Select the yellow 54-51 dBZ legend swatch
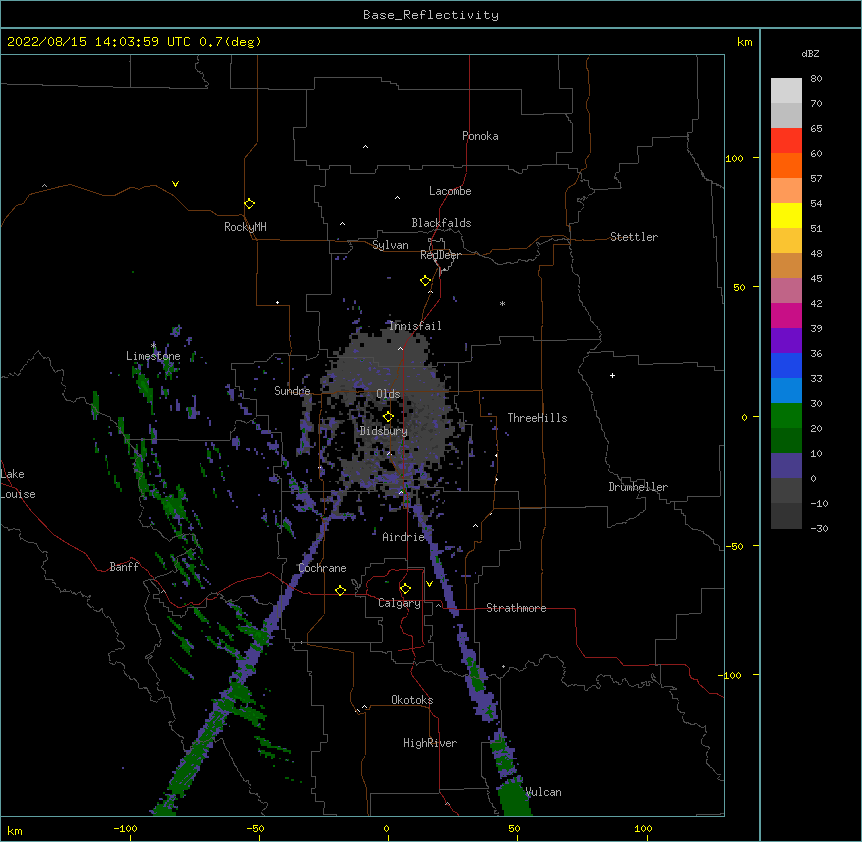The image size is (862, 842). tap(786, 216)
